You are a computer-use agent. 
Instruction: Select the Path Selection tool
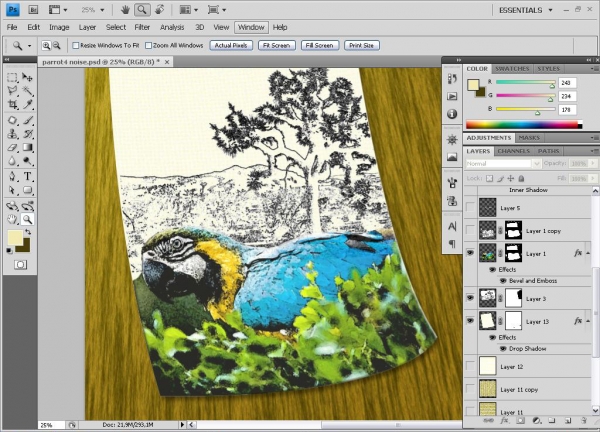[12, 190]
